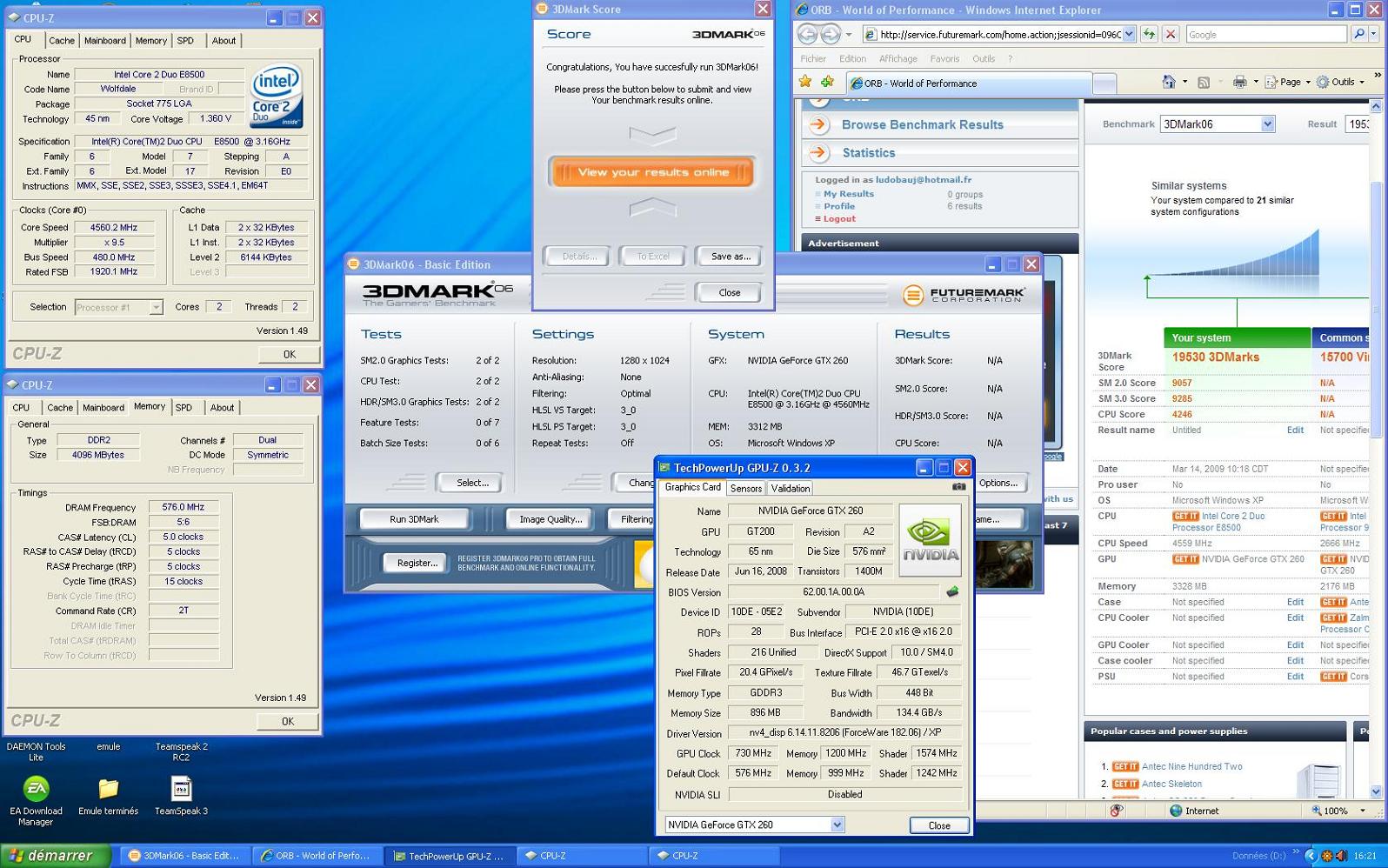Viewport: 1388px width, 868px height.
Task: Click the IE Refresh icon
Action: coord(1149,34)
